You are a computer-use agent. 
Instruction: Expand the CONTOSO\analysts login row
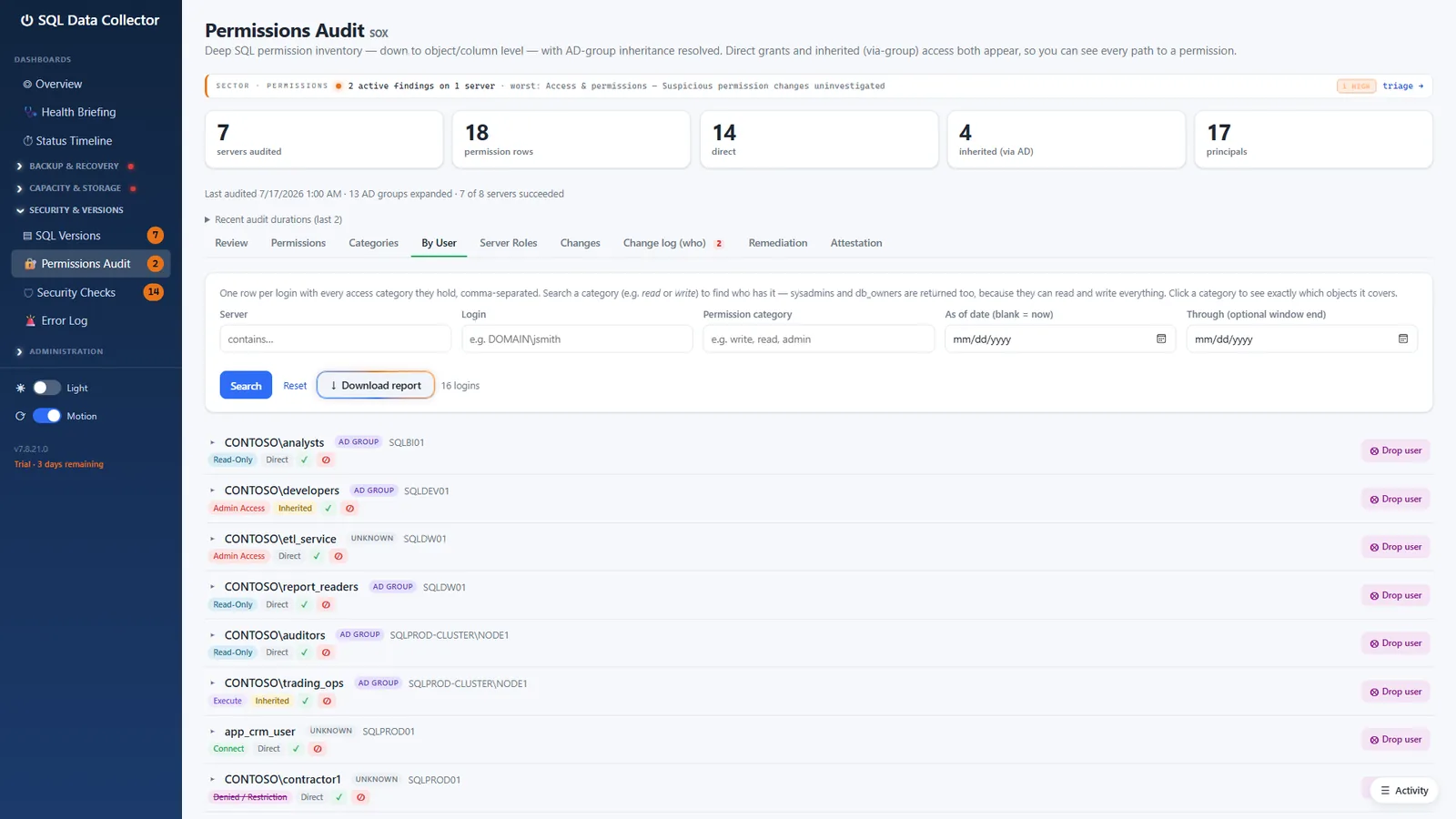tap(212, 442)
